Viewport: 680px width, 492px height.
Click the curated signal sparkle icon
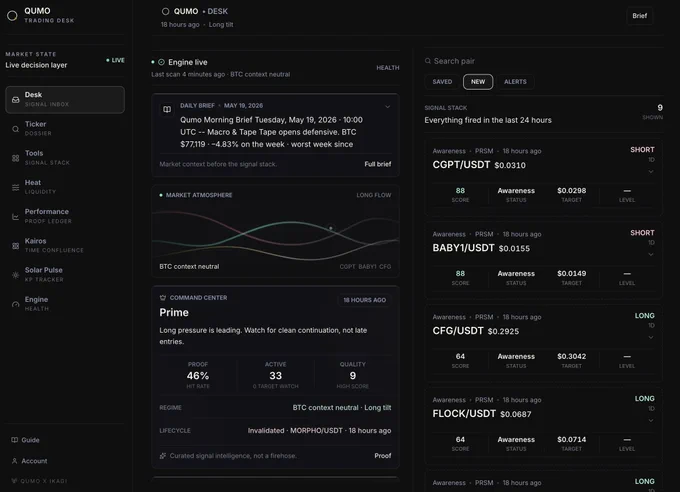coord(163,456)
